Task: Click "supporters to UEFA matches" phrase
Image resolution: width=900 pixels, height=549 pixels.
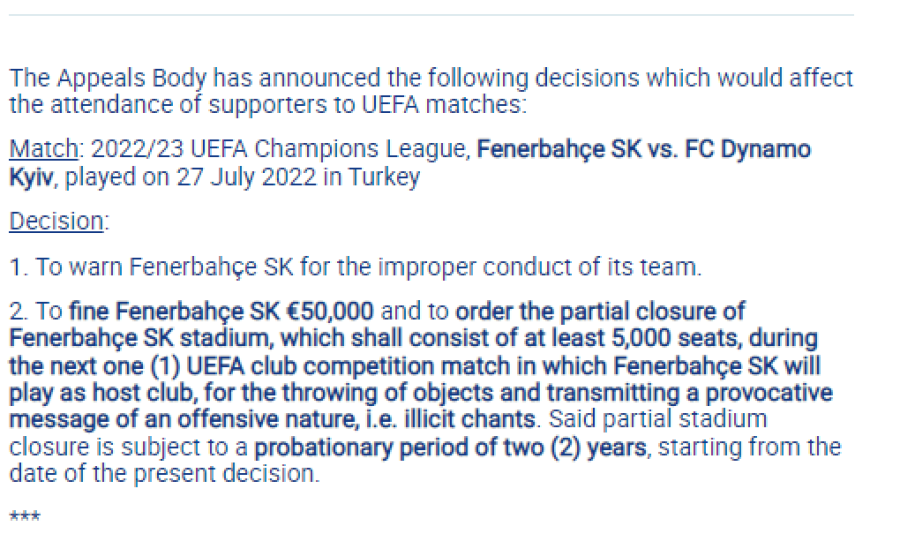Action: click(365, 105)
